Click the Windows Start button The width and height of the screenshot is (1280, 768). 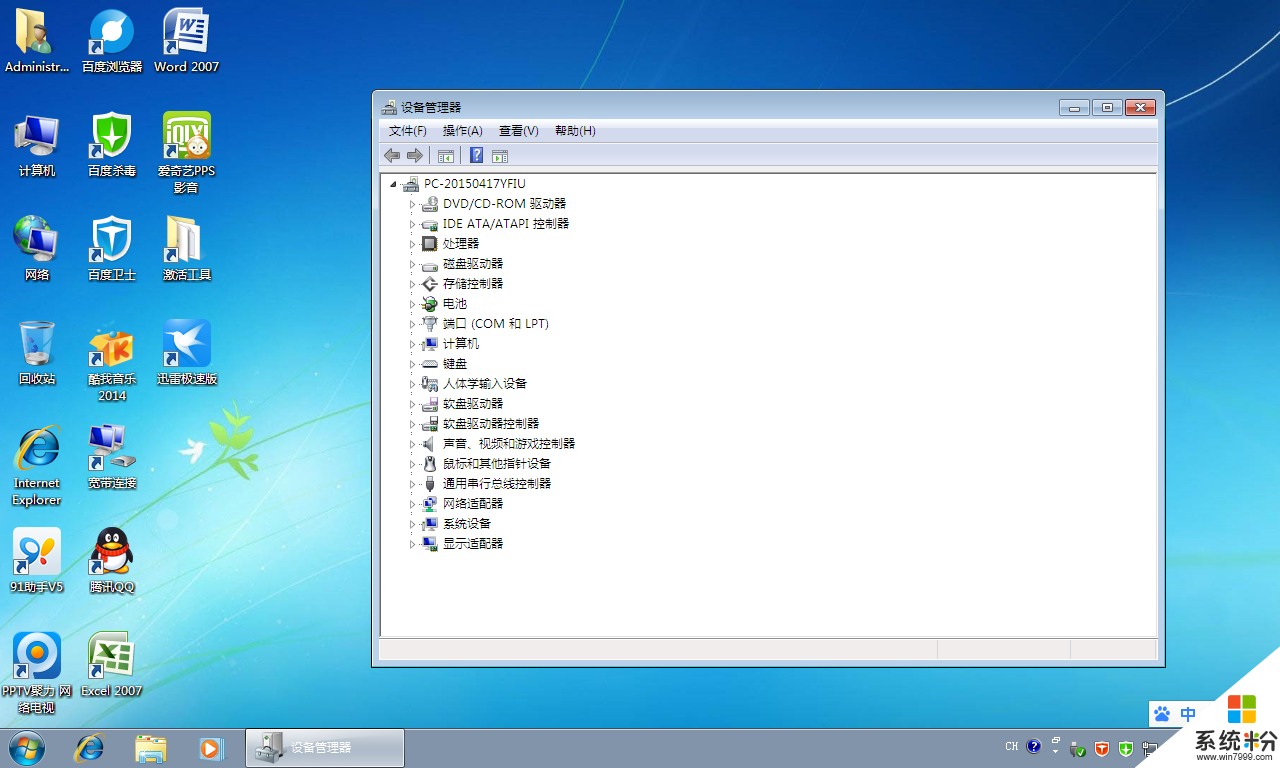click(x=27, y=747)
